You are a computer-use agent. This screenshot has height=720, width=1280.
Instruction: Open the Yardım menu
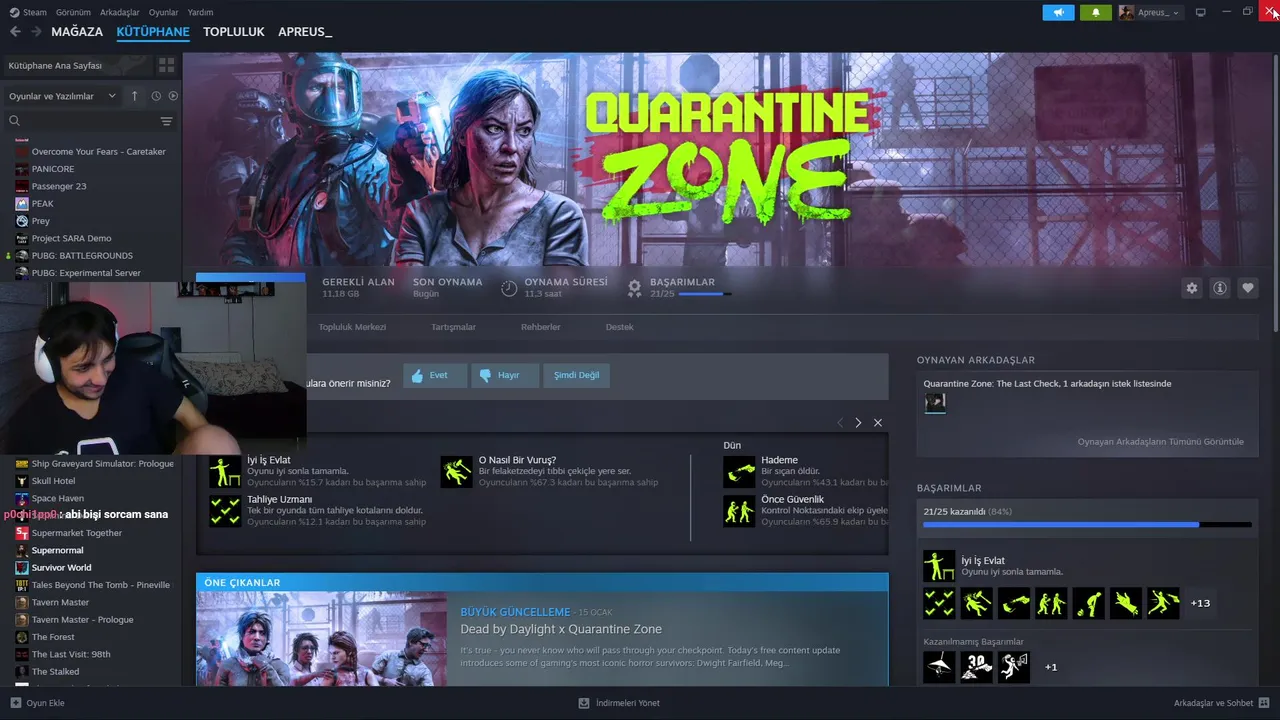200,12
